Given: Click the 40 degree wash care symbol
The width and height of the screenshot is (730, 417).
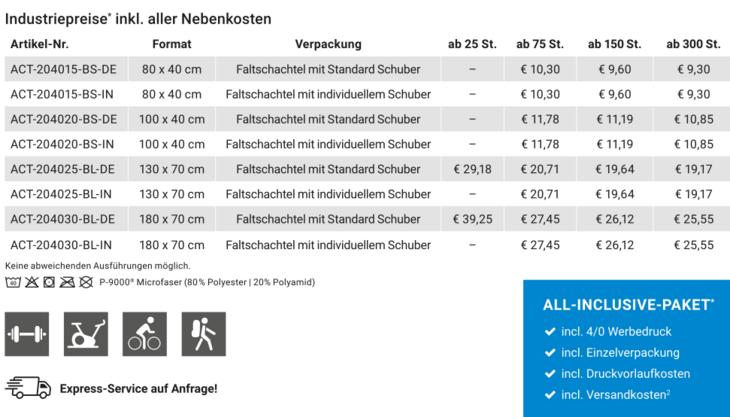Looking at the screenshot, I should 13,282.
